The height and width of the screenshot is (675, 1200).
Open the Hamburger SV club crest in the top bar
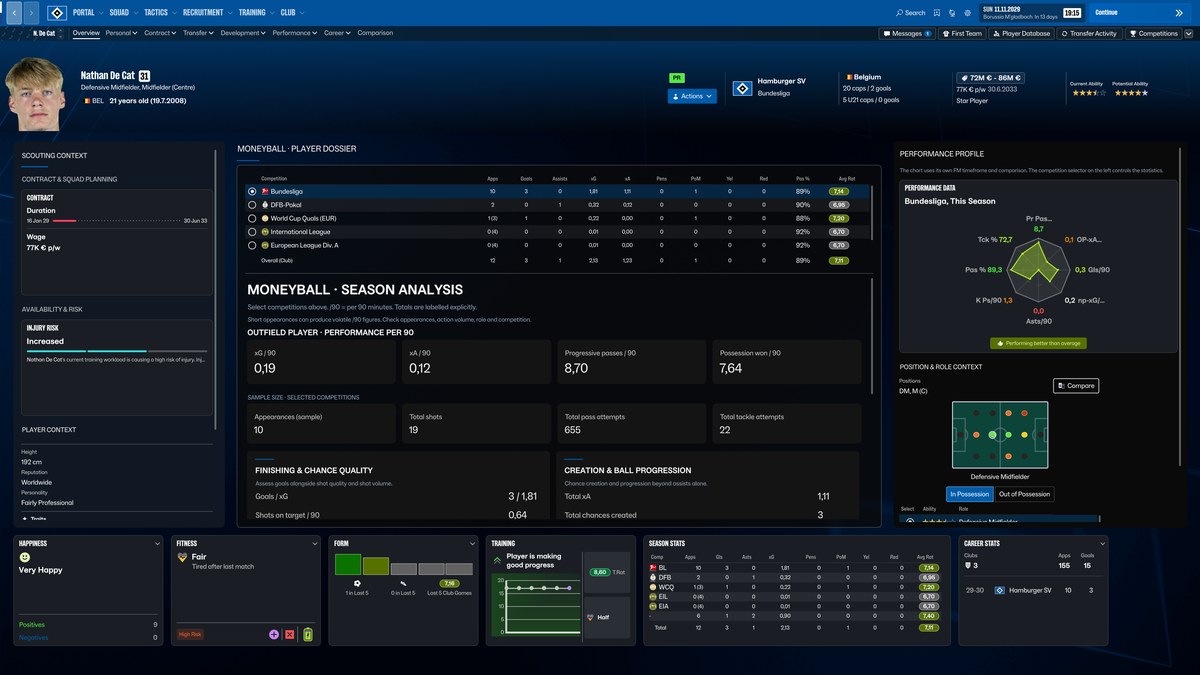57,13
